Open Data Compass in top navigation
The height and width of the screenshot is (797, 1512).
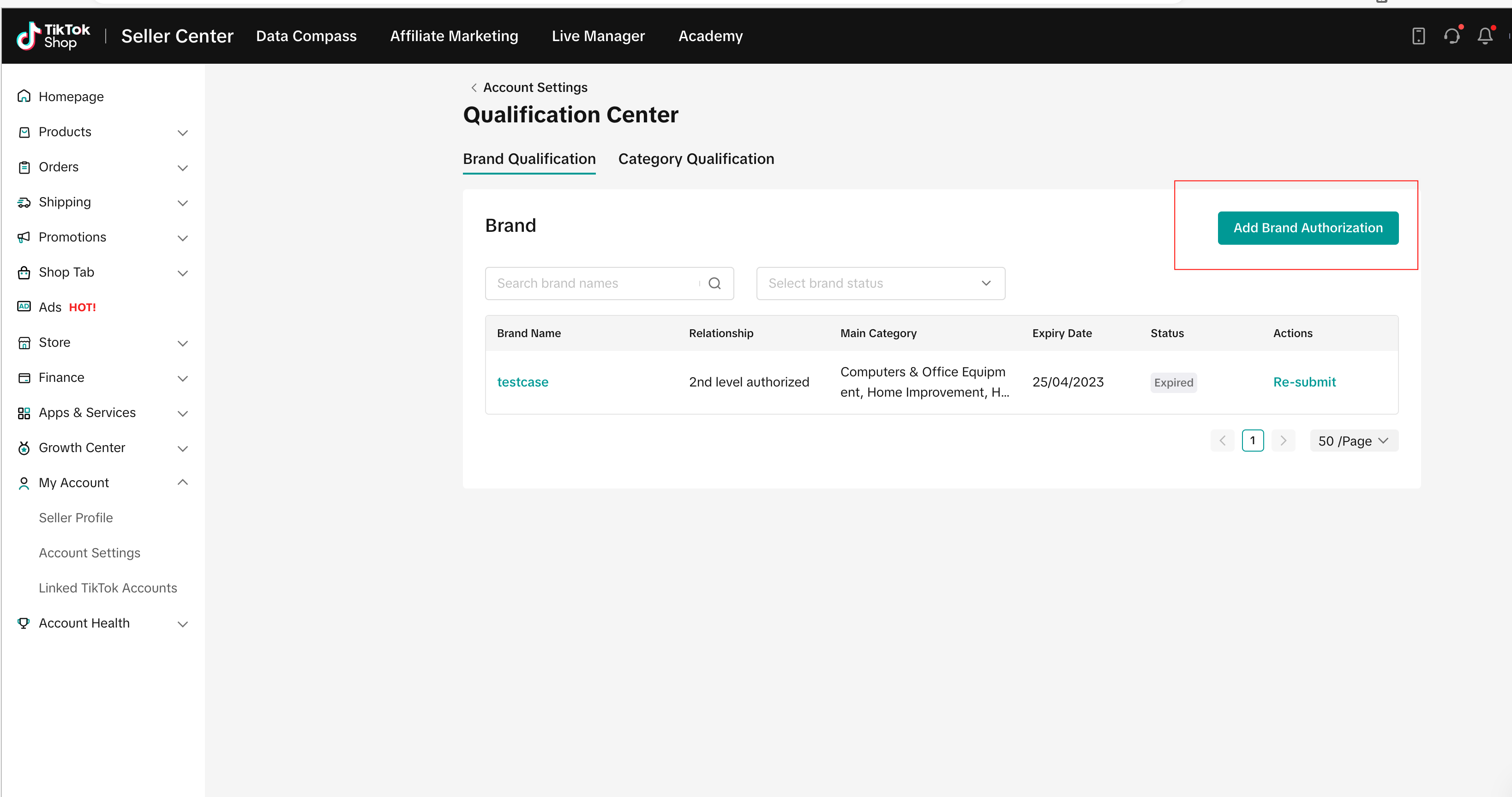tap(306, 36)
